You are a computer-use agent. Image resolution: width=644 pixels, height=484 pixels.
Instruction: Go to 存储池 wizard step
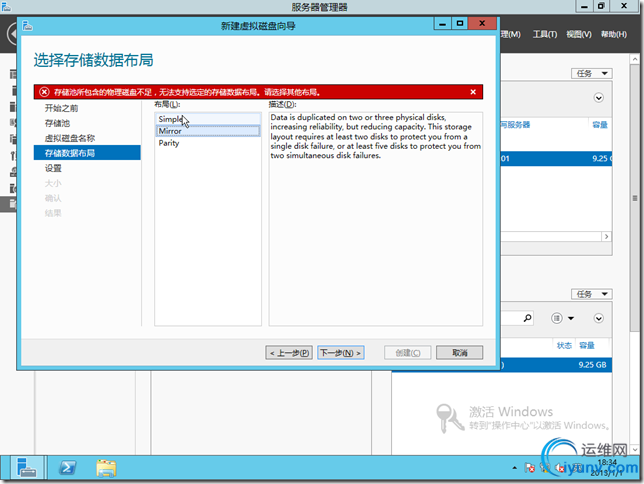[x=57, y=123]
